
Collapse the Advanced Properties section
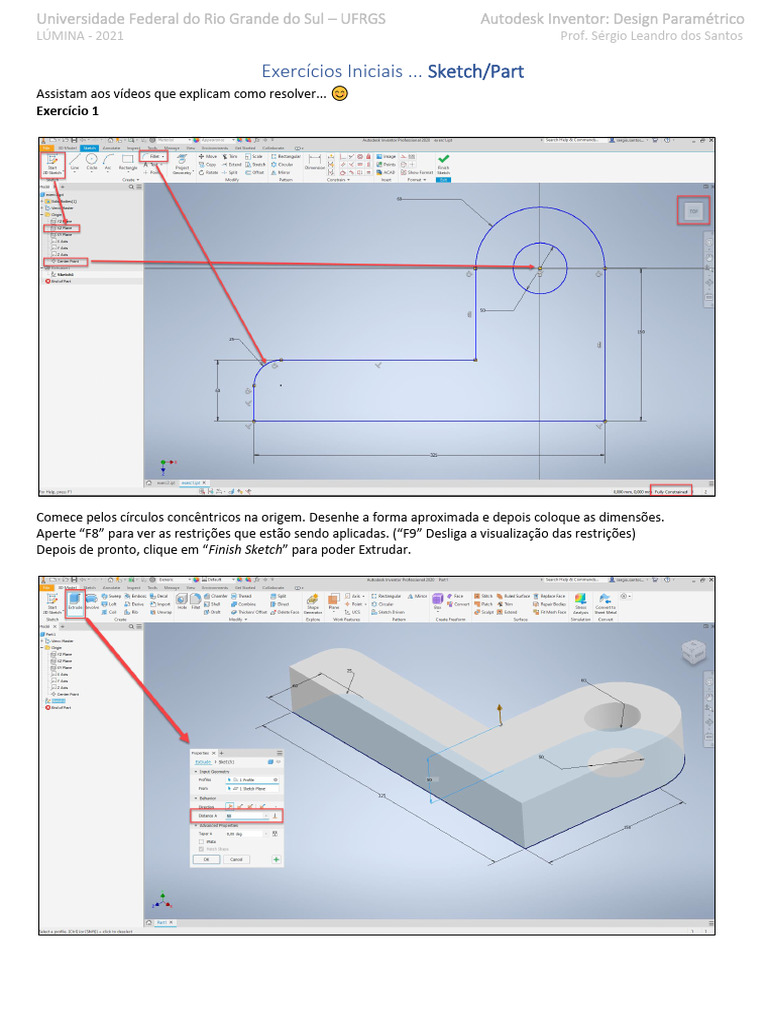pyautogui.click(x=196, y=825)
